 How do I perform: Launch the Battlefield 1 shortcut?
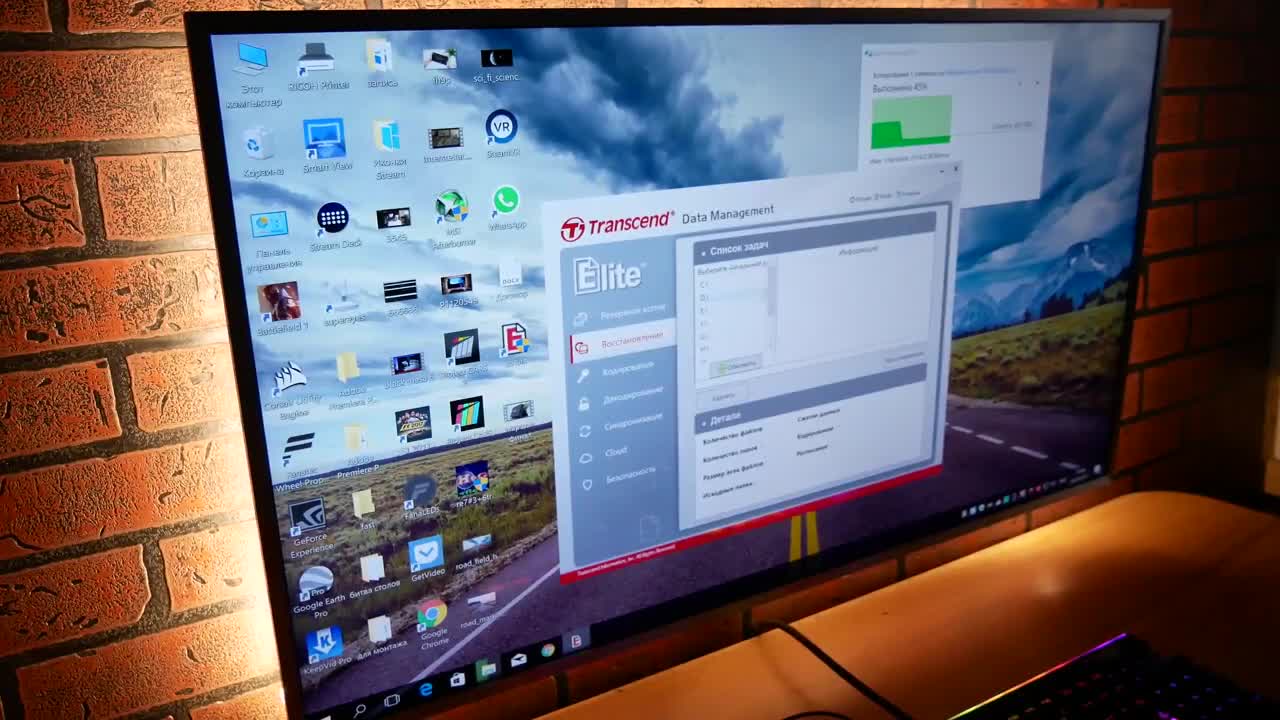[279, 306]
